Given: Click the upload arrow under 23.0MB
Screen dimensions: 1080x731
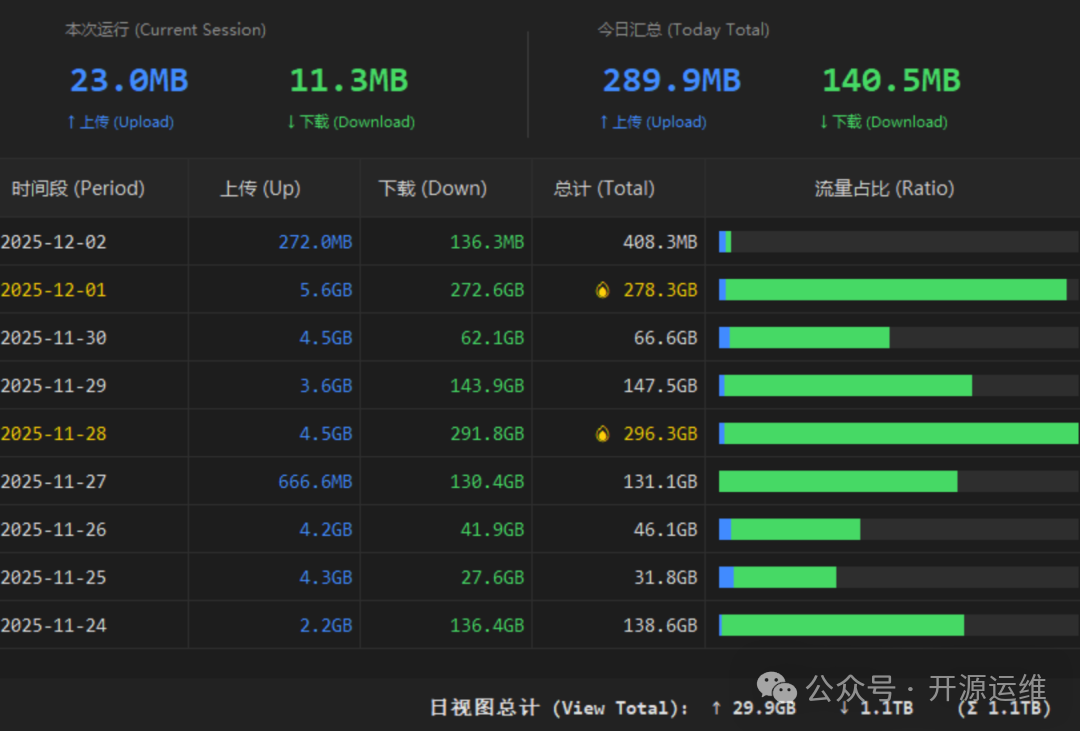Looking at the screenshot, I should [x=71, y=122].
